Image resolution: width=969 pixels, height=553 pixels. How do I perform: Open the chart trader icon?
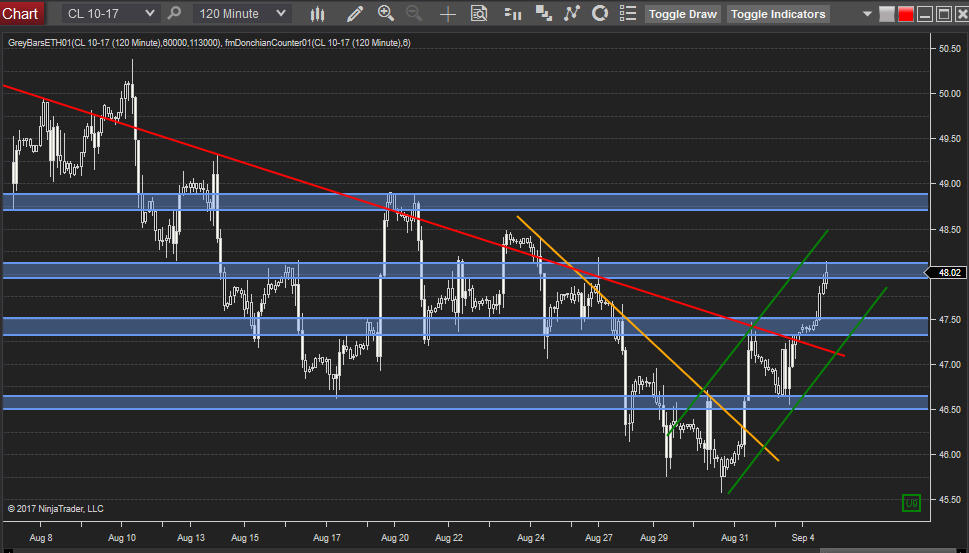point(513,14)
